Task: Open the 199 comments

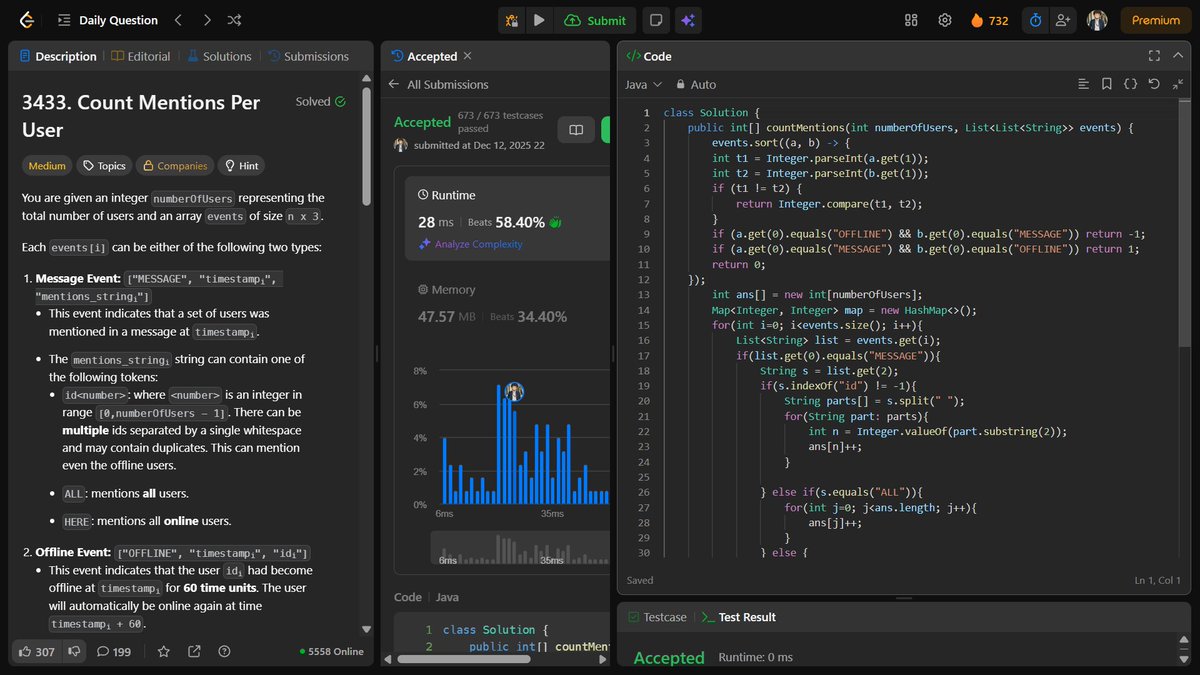Action: (114, 651)
